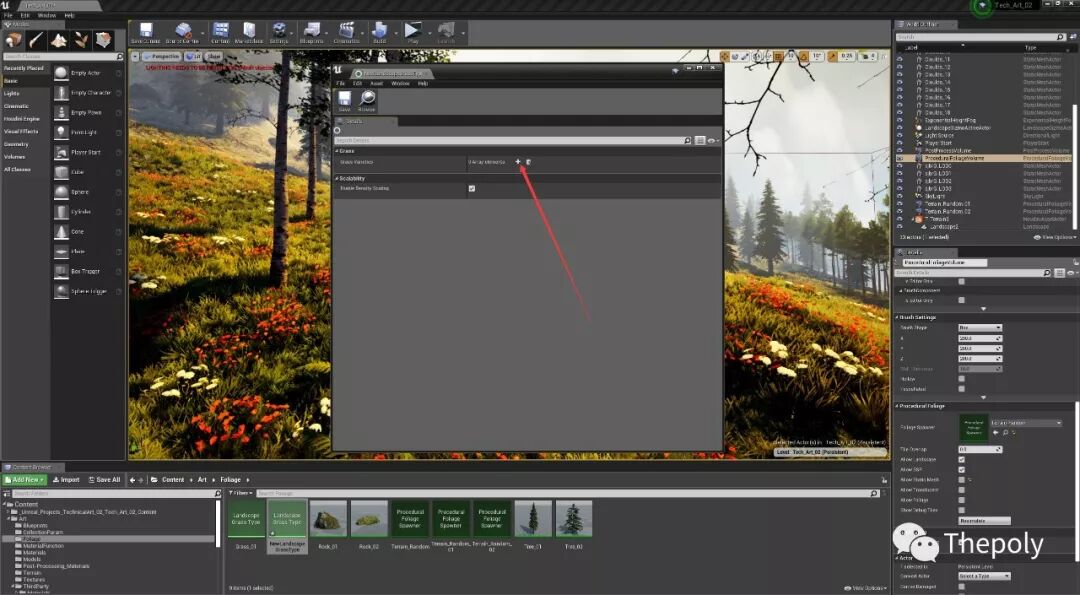
Task: Toggle Show Debug Tiles checkbox
Action: 962,510
